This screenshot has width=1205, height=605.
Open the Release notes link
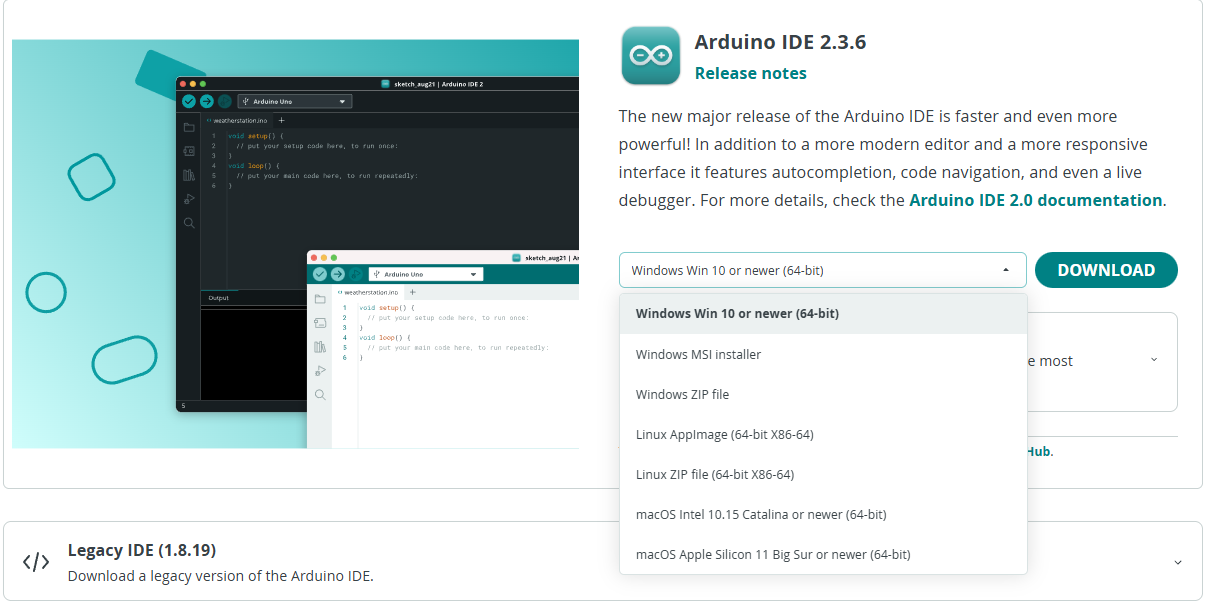[x=750, y=73]
